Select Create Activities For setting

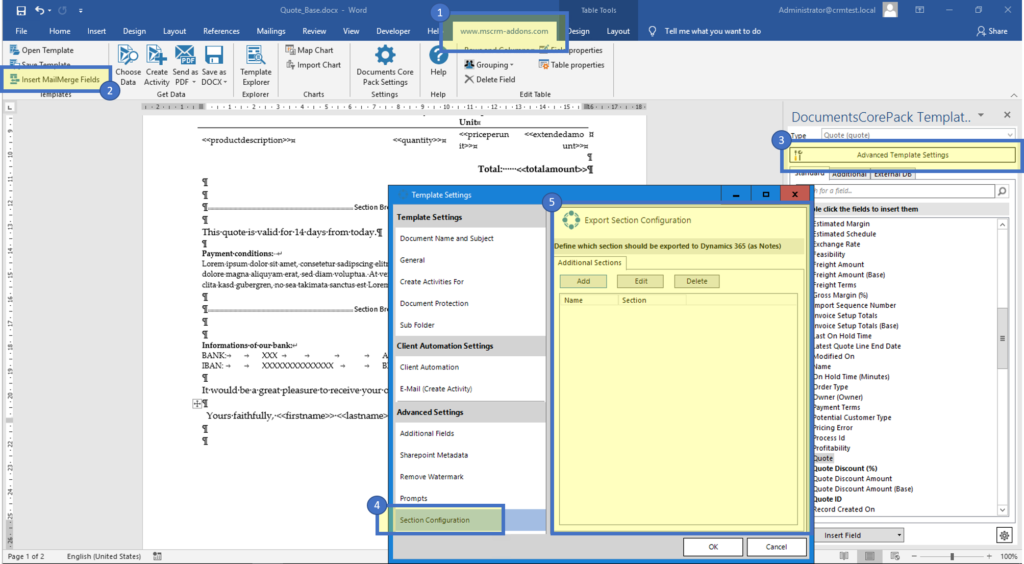point(432,281)
